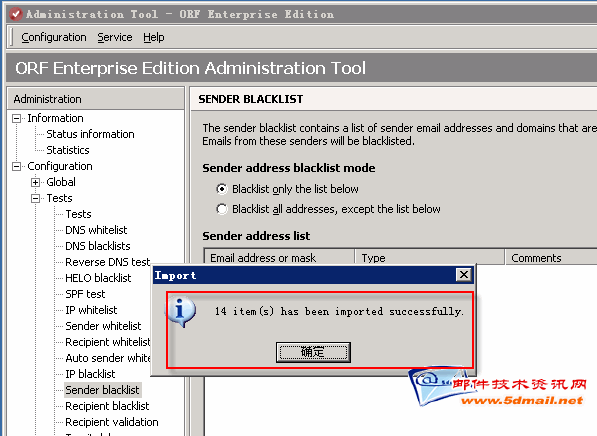Sort by Email address or mask column
597x436 pixels.
pos(279,258)
